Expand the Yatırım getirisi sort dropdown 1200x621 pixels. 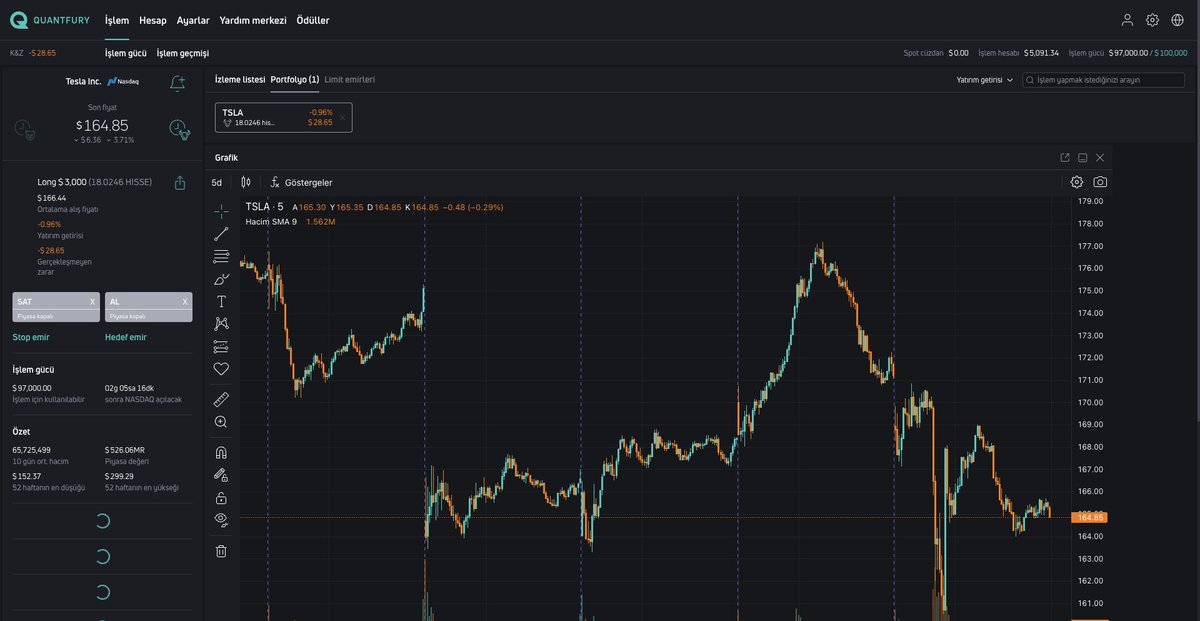pos(984,80)
